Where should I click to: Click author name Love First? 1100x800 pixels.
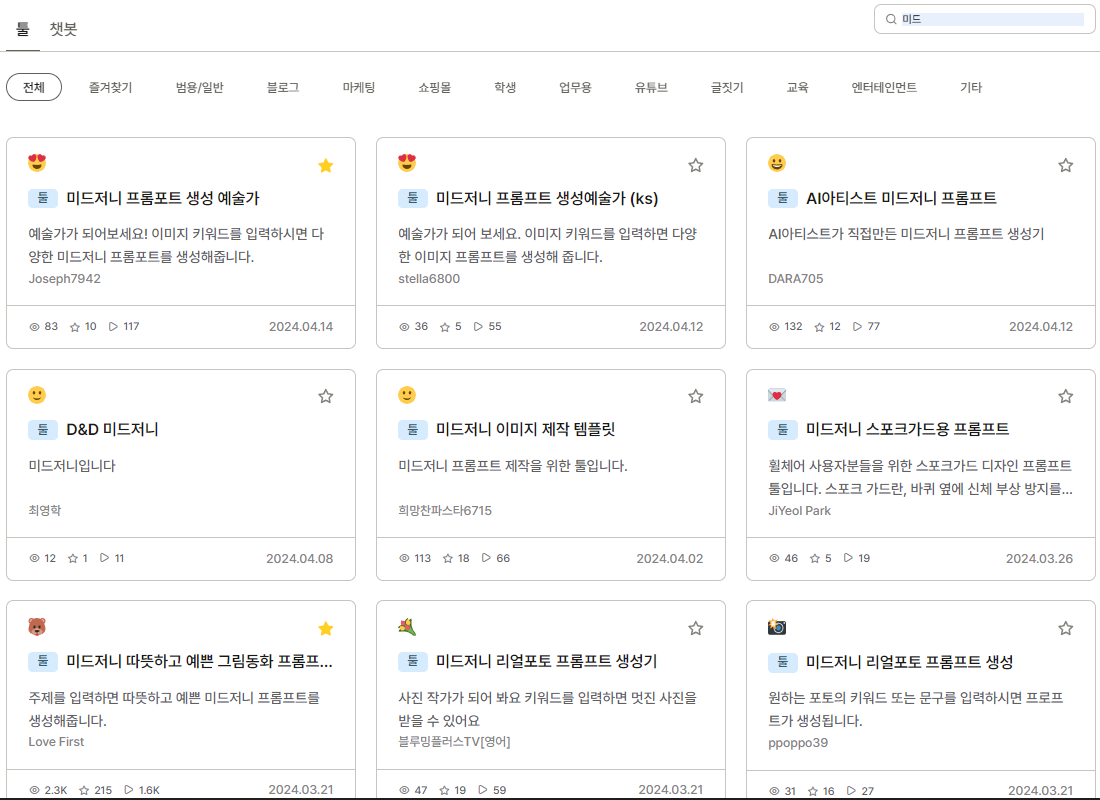tap(56, 742)
